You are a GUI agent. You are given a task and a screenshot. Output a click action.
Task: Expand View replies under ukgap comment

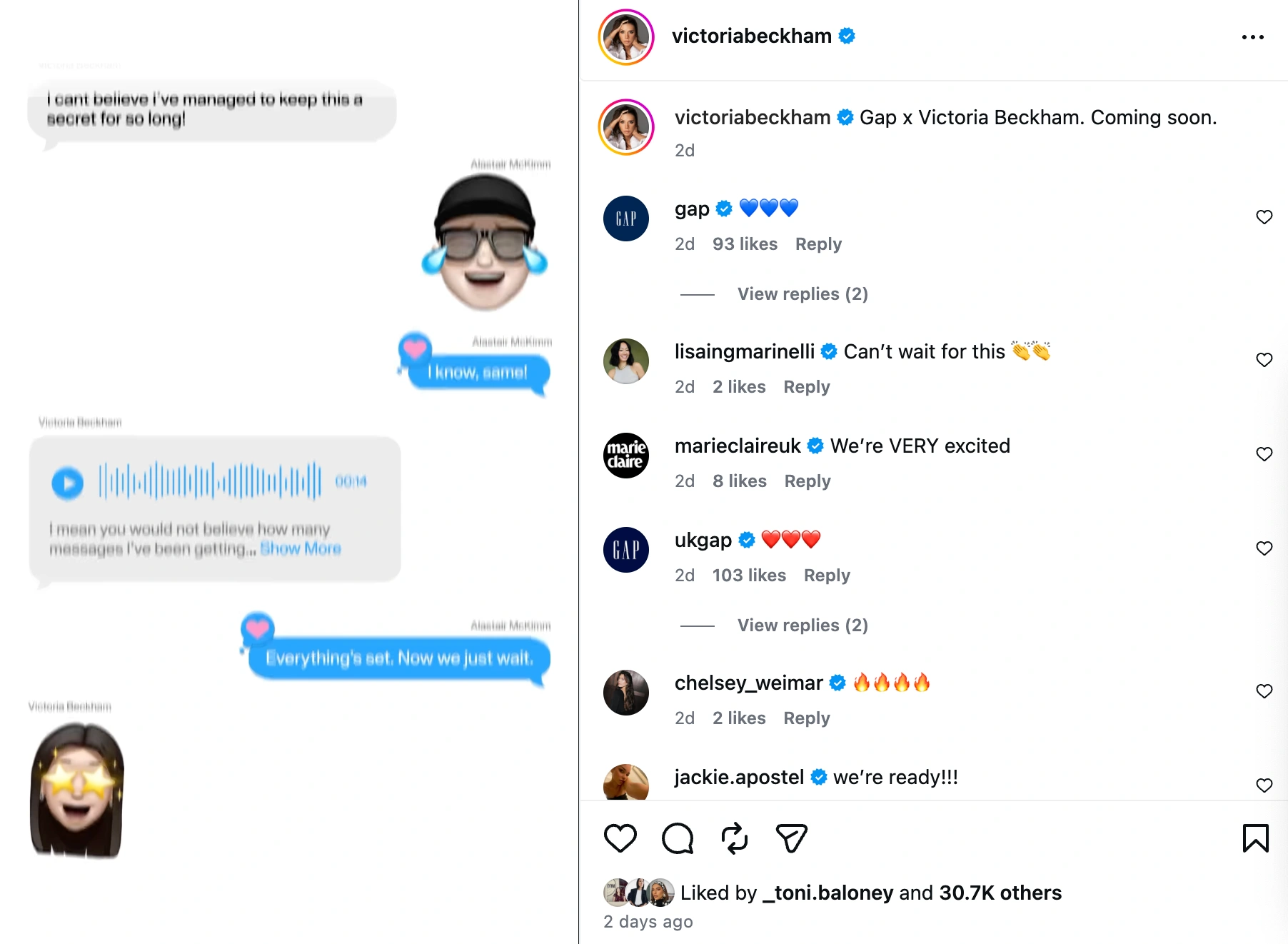[803, 626]
